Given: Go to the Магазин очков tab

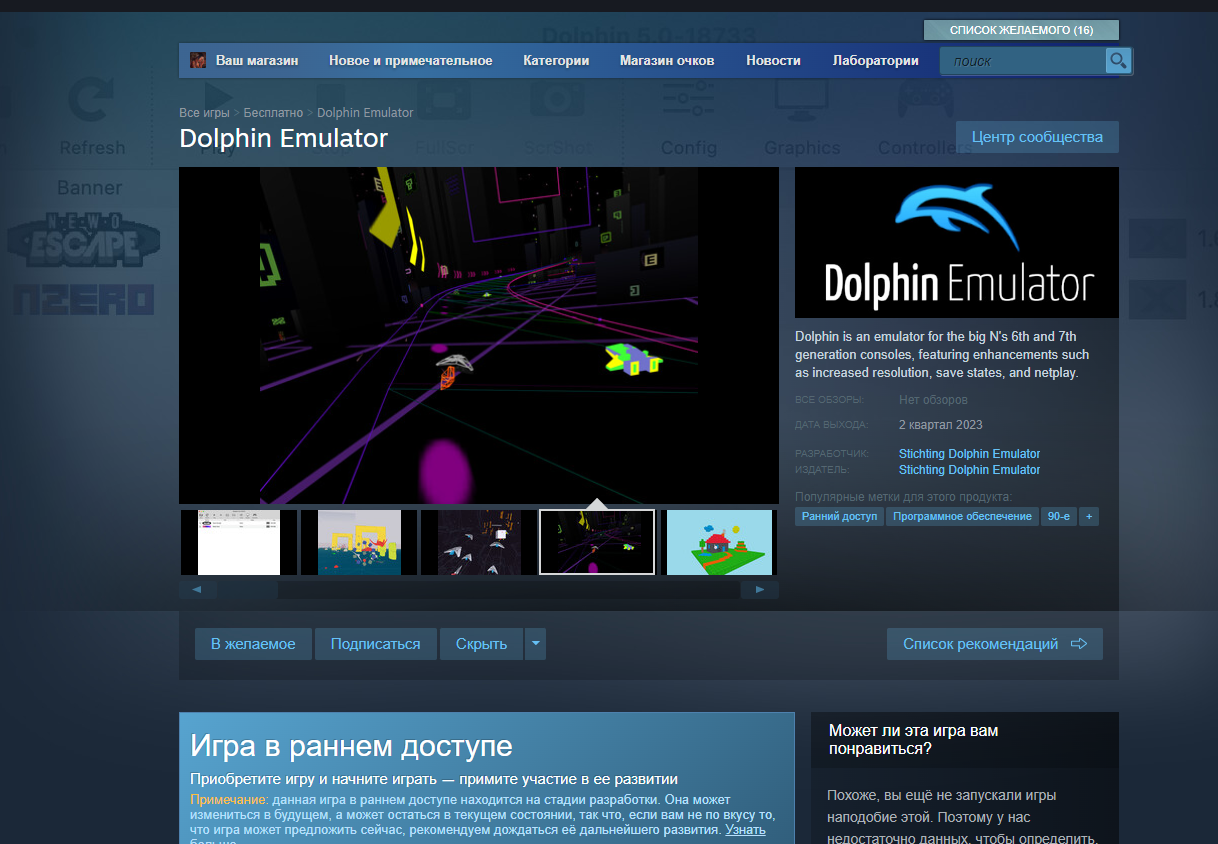Looking at the screenshot, I should 667,60.
